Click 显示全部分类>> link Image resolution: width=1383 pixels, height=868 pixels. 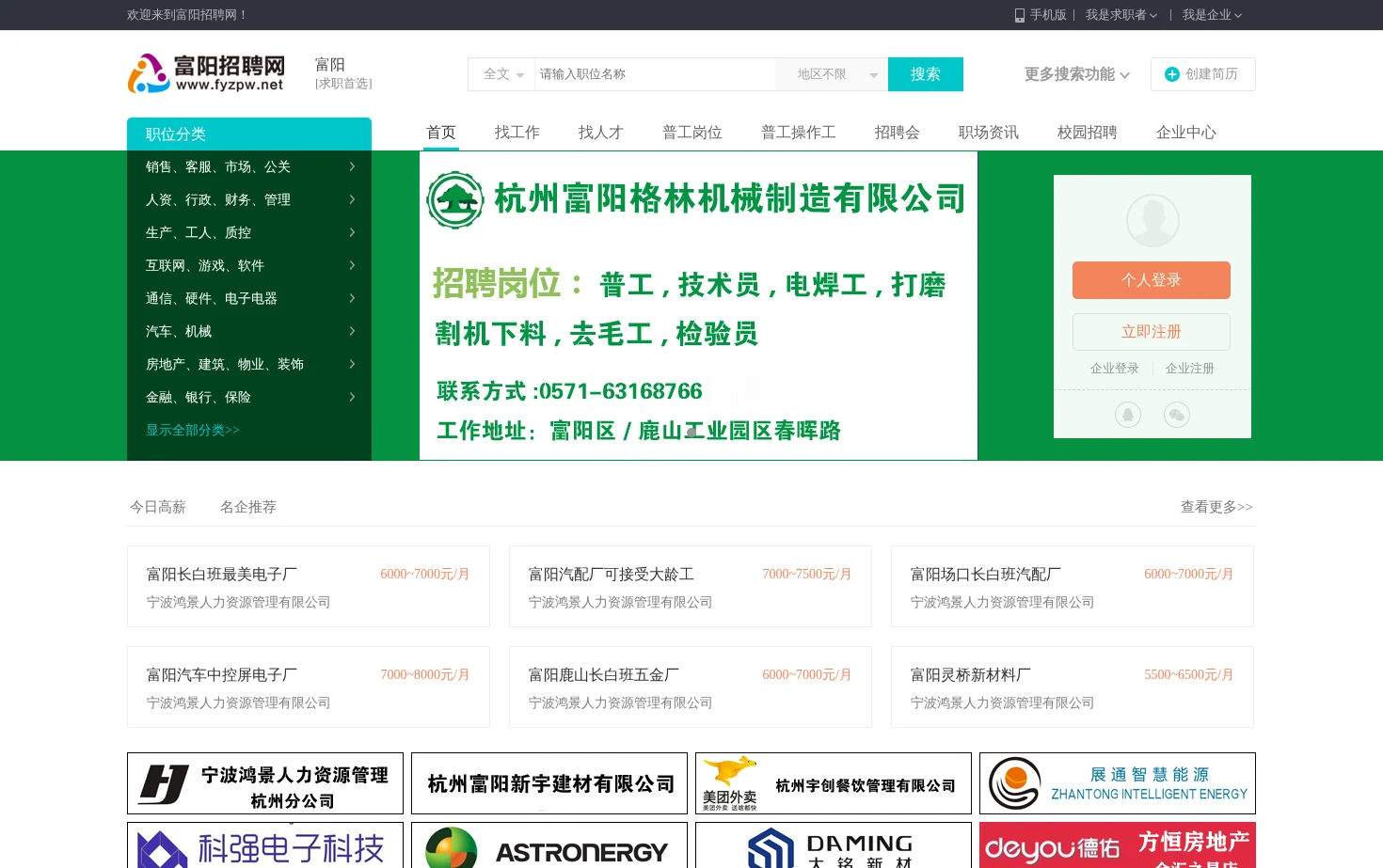pyautogui.click(x=193, y=430)
